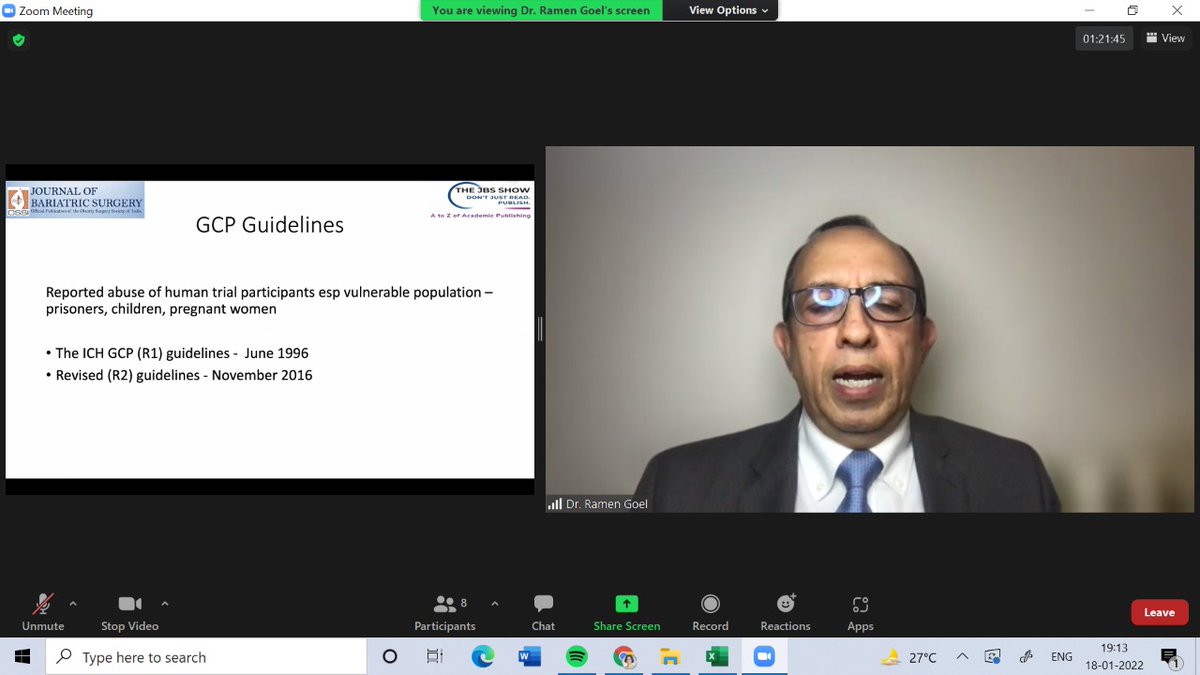Click the Zoom icon on taskbar
Image resolution: width=1200 pixels, height=675 pixels.
click(764, 657)
